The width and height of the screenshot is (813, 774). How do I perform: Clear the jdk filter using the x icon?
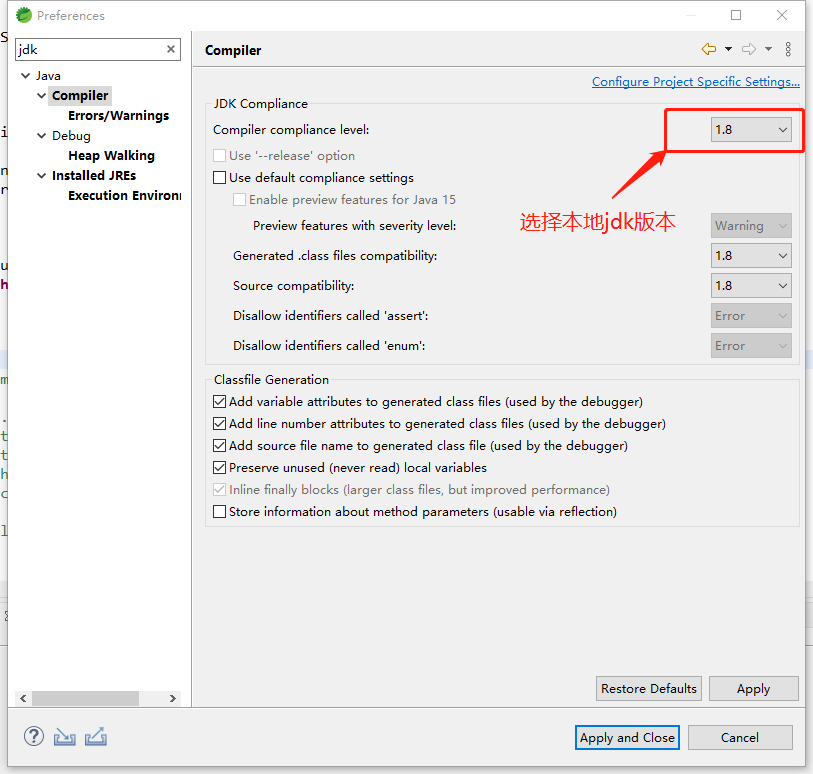170,48
